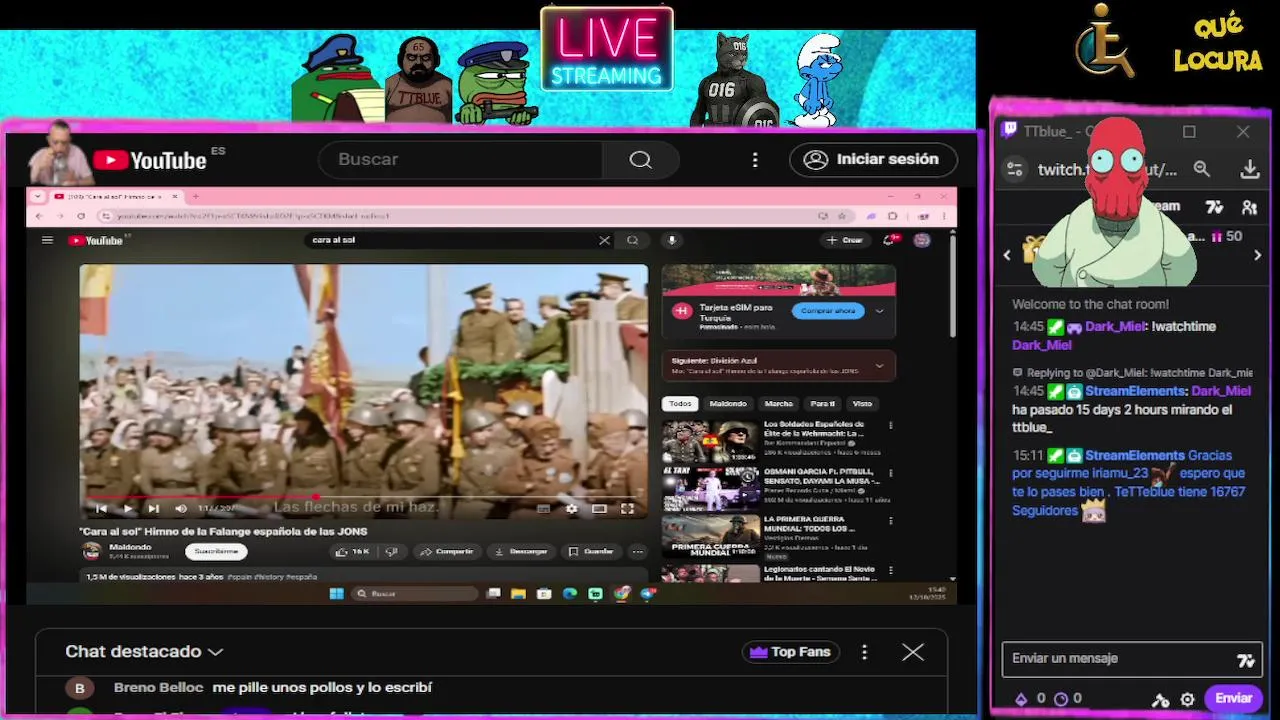The height and width of the screenshot is (720, 1280).
Task: Open the outer YouTube three-dot settings menu
Action: 755,160
